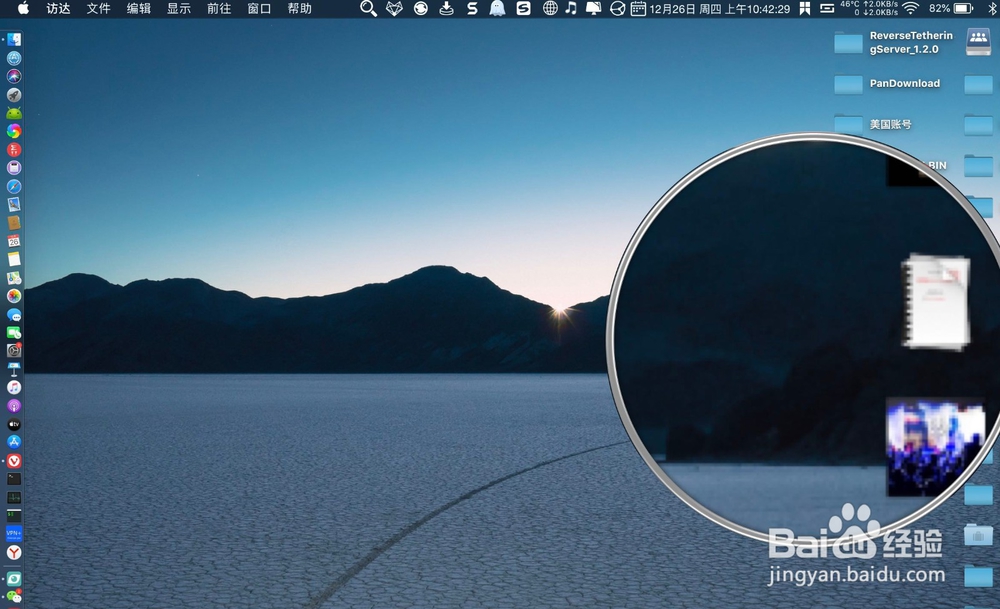Open Music app in the Dock
This screenshot has height=609, width=1000.
pyautogui.click(x=13, y=388)
